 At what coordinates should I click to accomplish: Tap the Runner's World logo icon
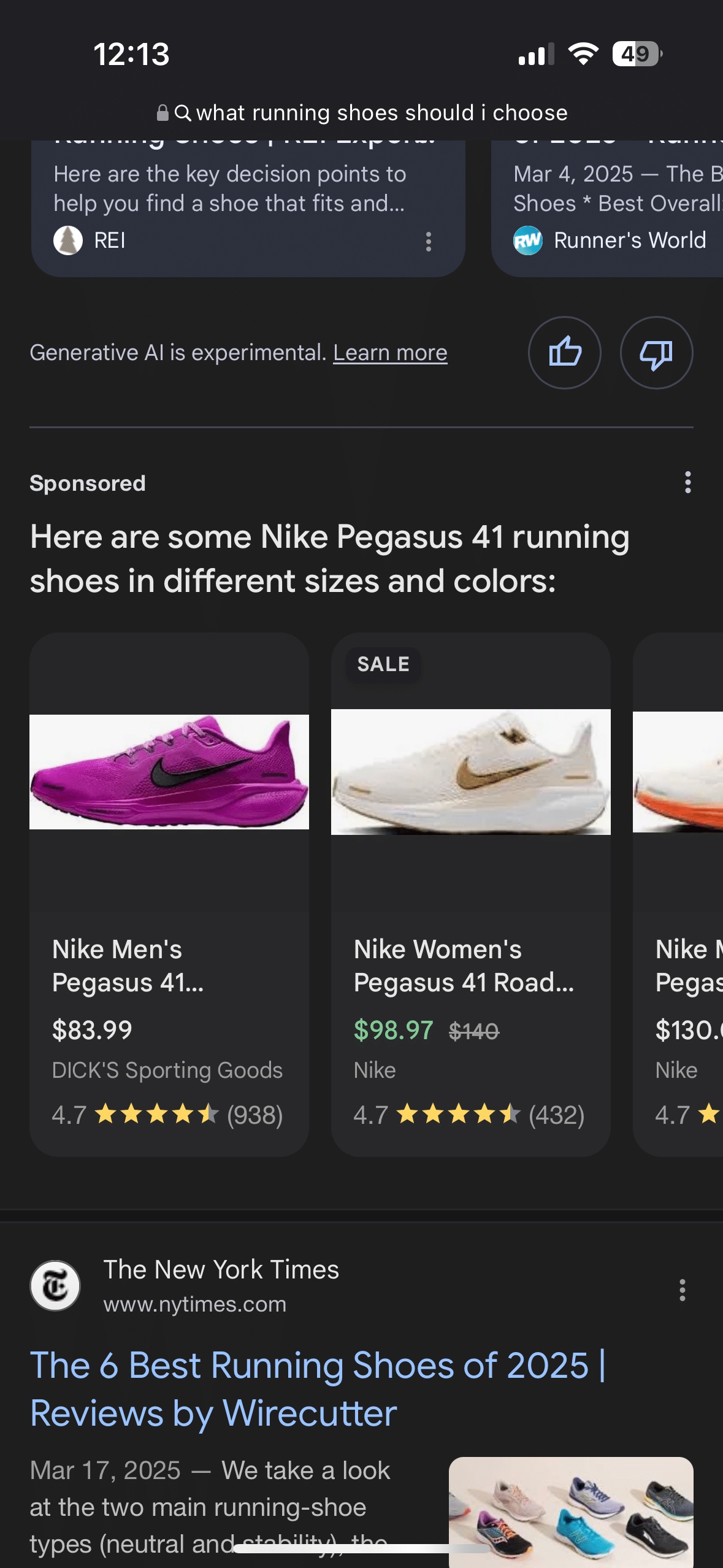527,240
